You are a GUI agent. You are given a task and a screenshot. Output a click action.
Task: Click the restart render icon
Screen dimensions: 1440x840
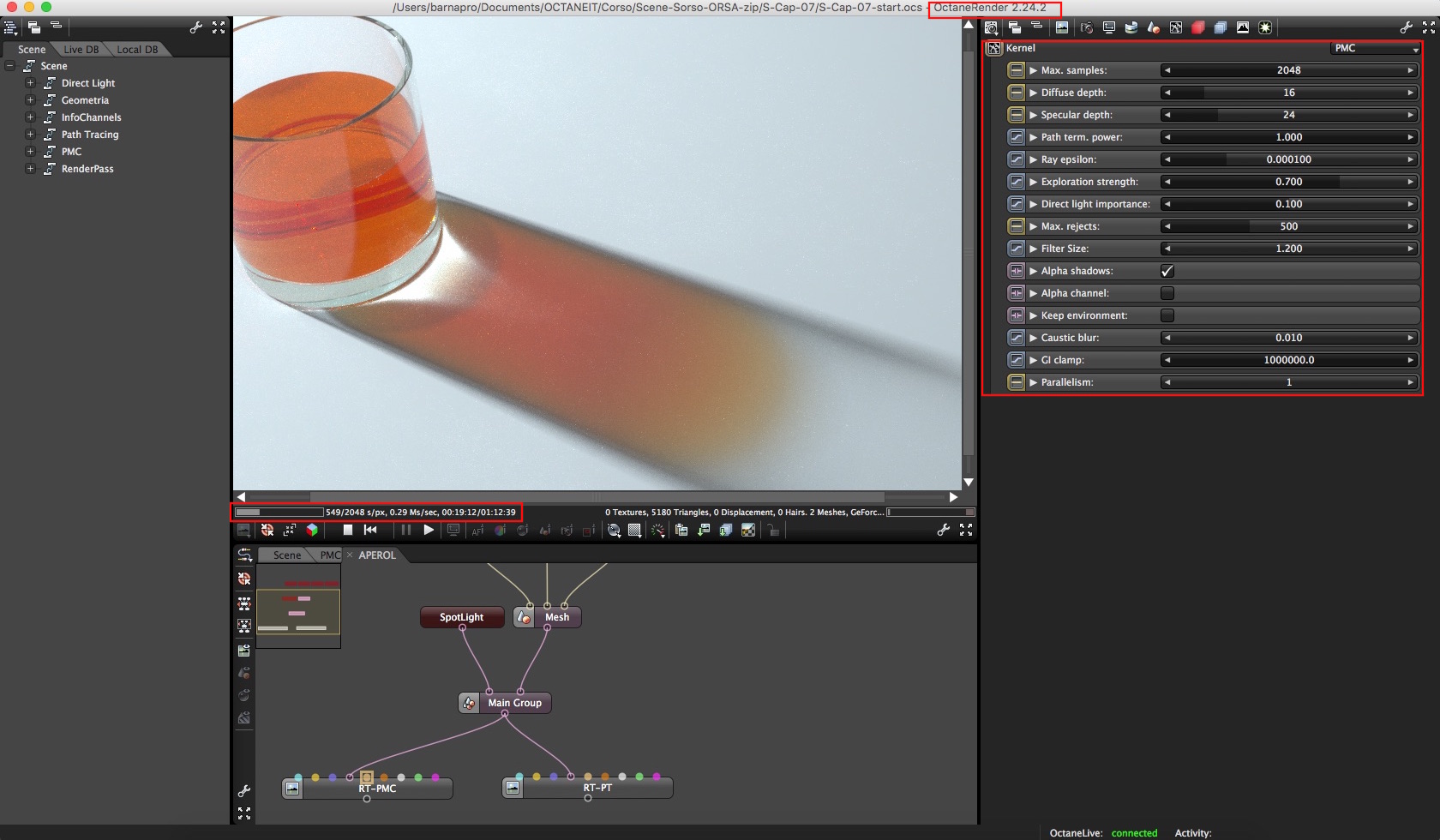coord(370,531)
